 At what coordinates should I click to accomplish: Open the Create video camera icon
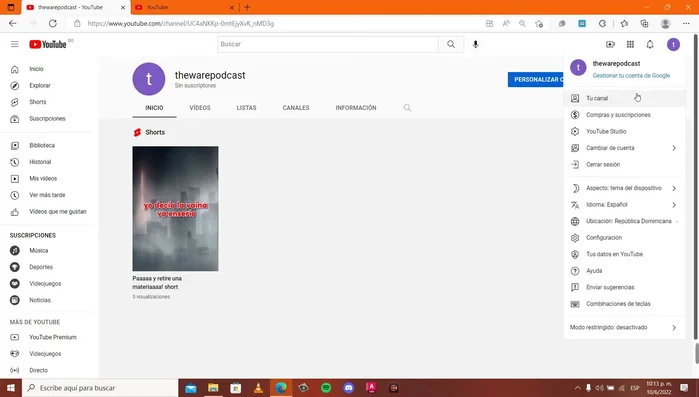coord(610,44)
